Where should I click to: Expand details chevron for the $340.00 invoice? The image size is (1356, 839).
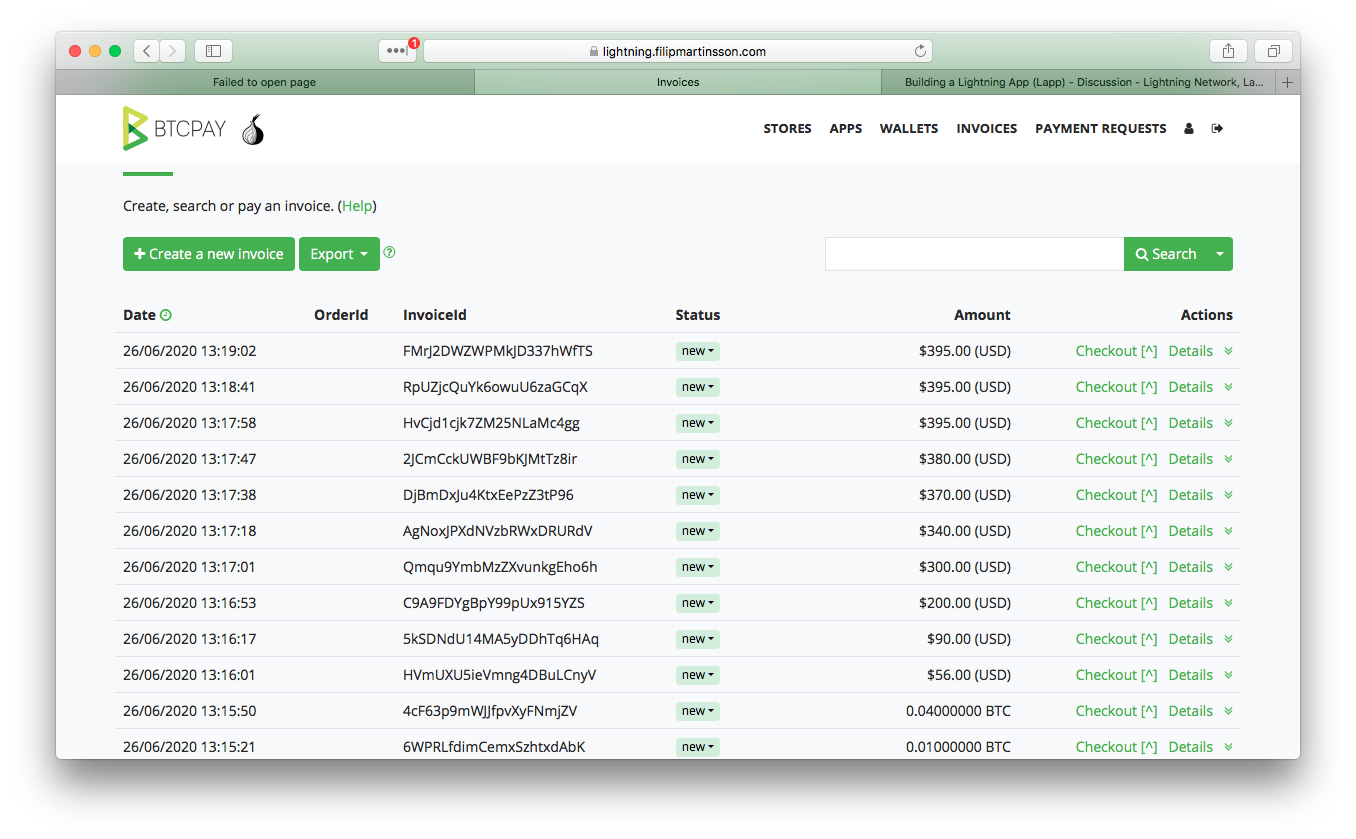[x=1228, y=531]
